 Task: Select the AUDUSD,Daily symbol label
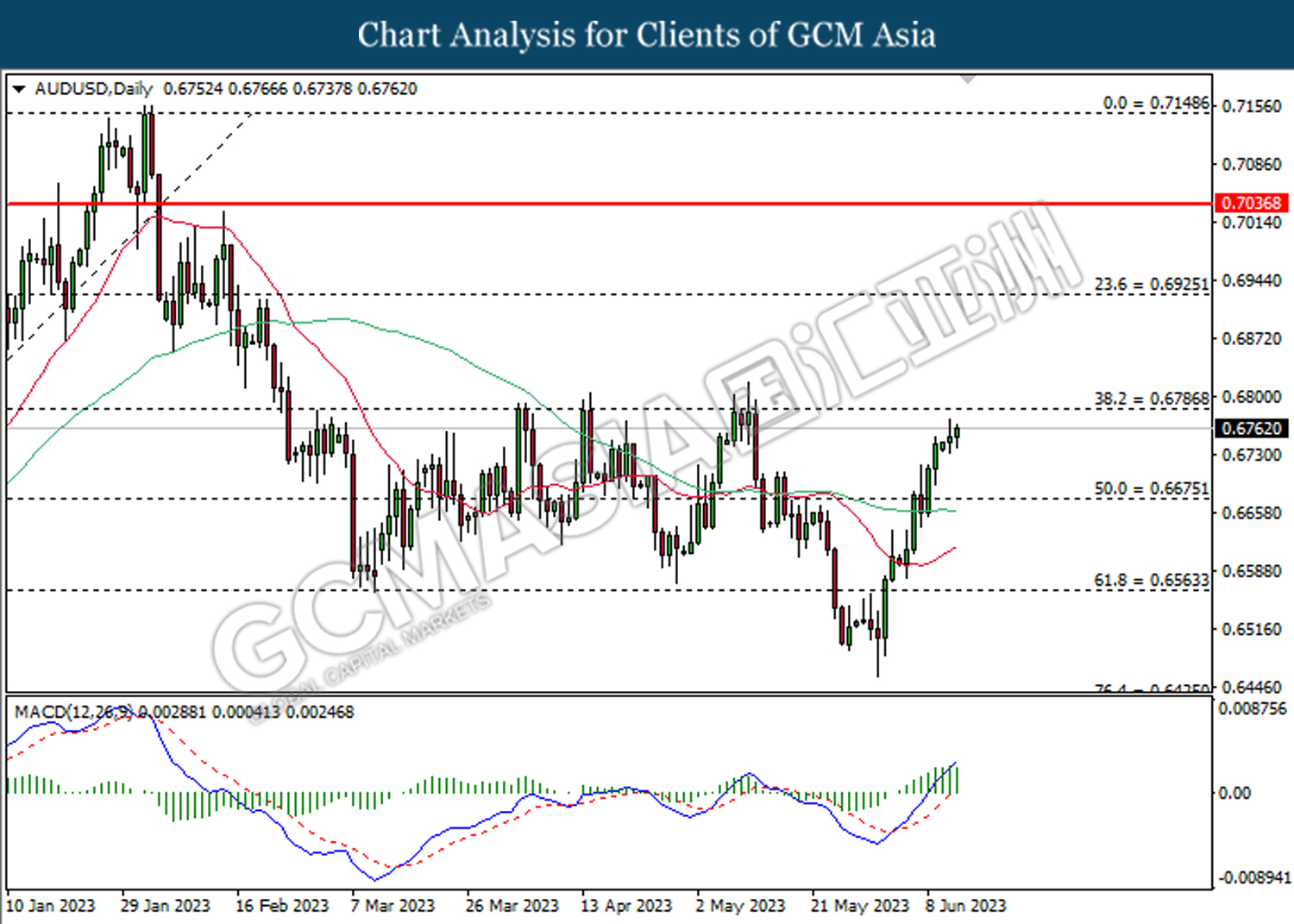click(x=93, y=89)
